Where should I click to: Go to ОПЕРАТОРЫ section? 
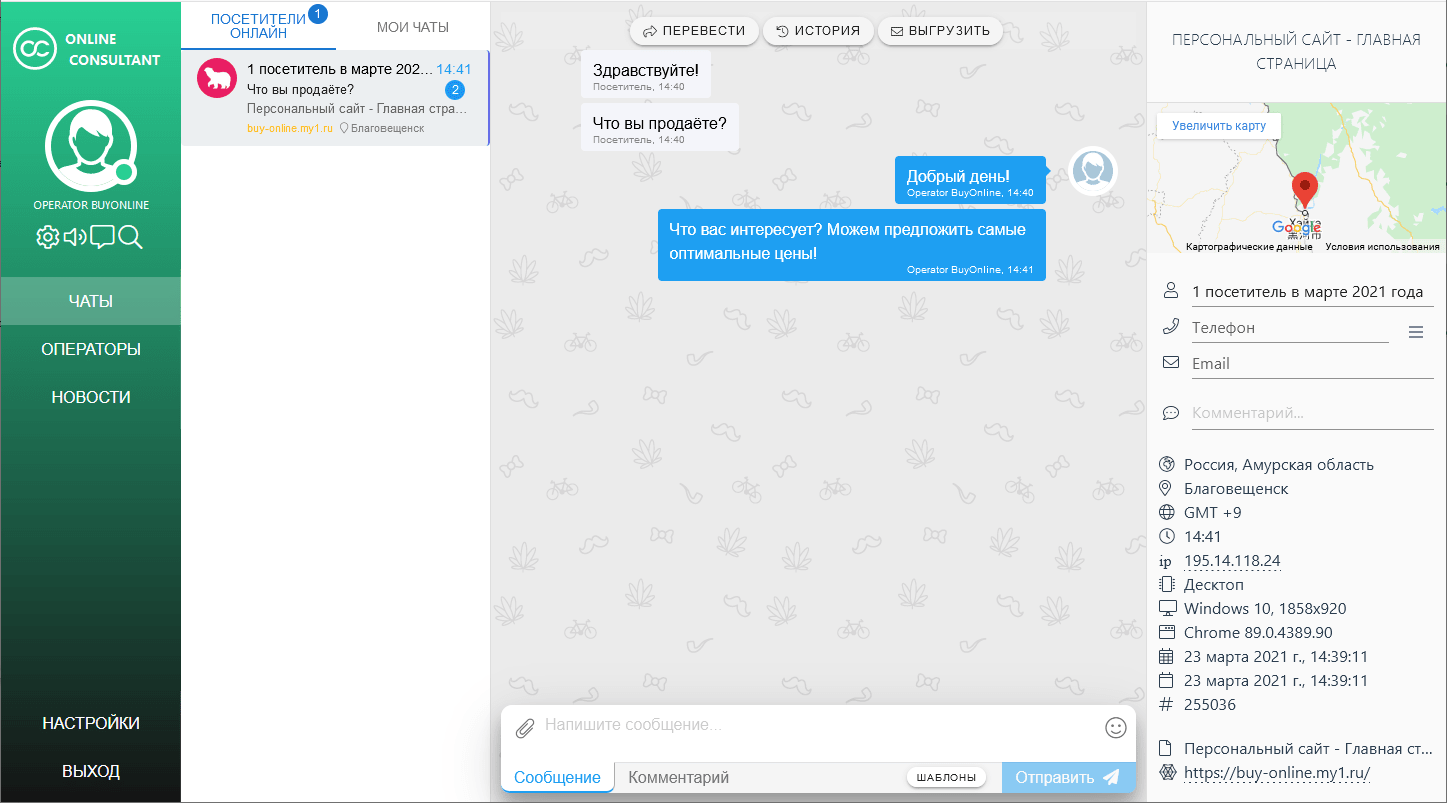tap(91, 349)
